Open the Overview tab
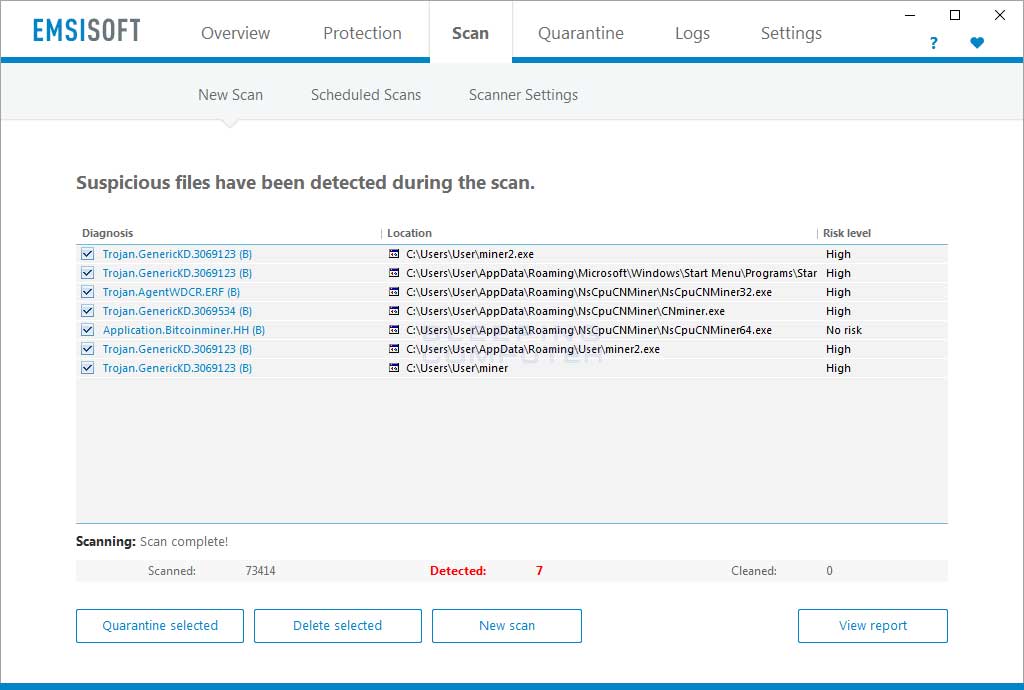The image size is (1024, 690). tap(235, 33)
